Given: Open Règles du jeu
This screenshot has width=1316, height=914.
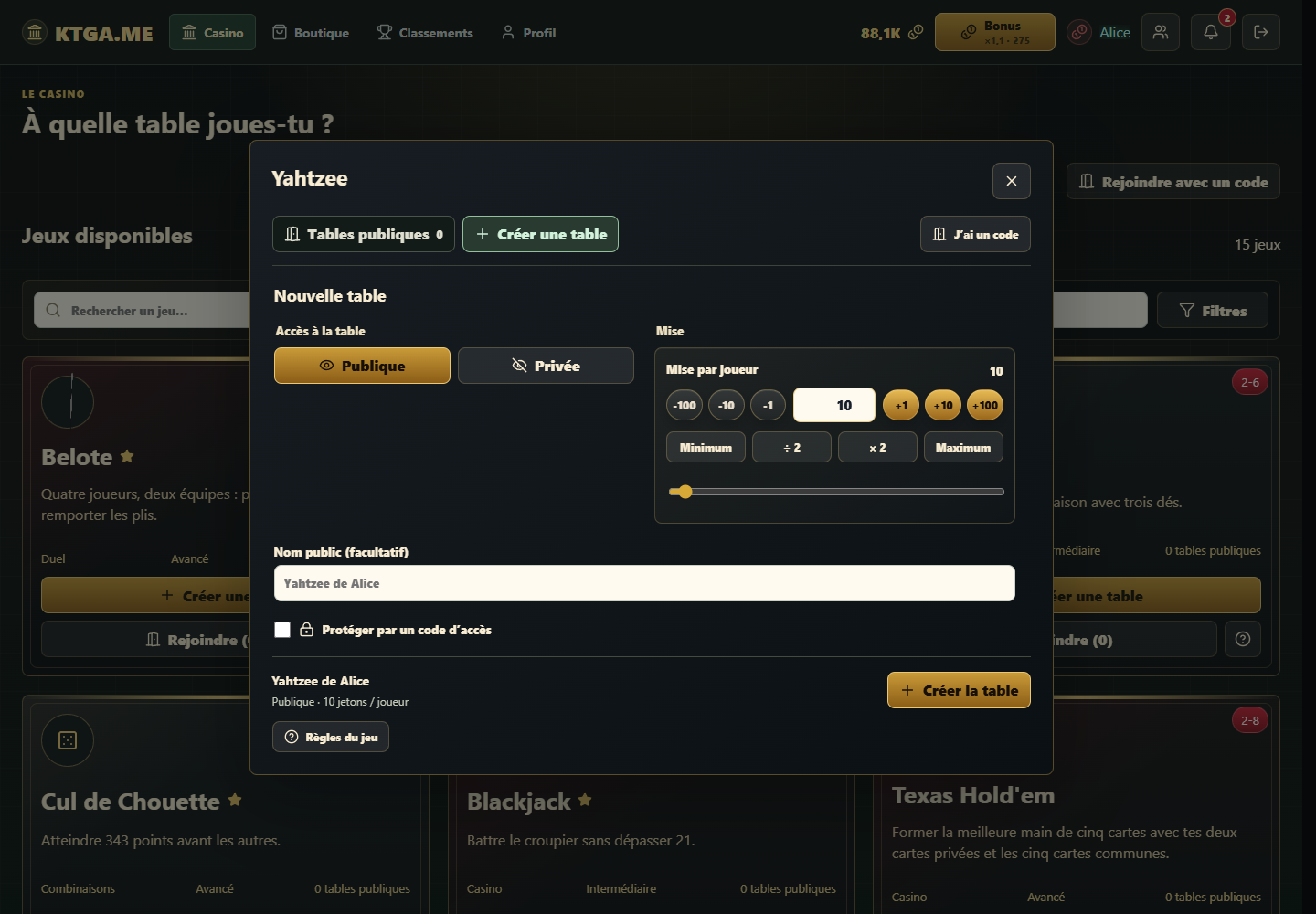Looking at the screenshot, I should pyautogui.click(x=331, y=737).
